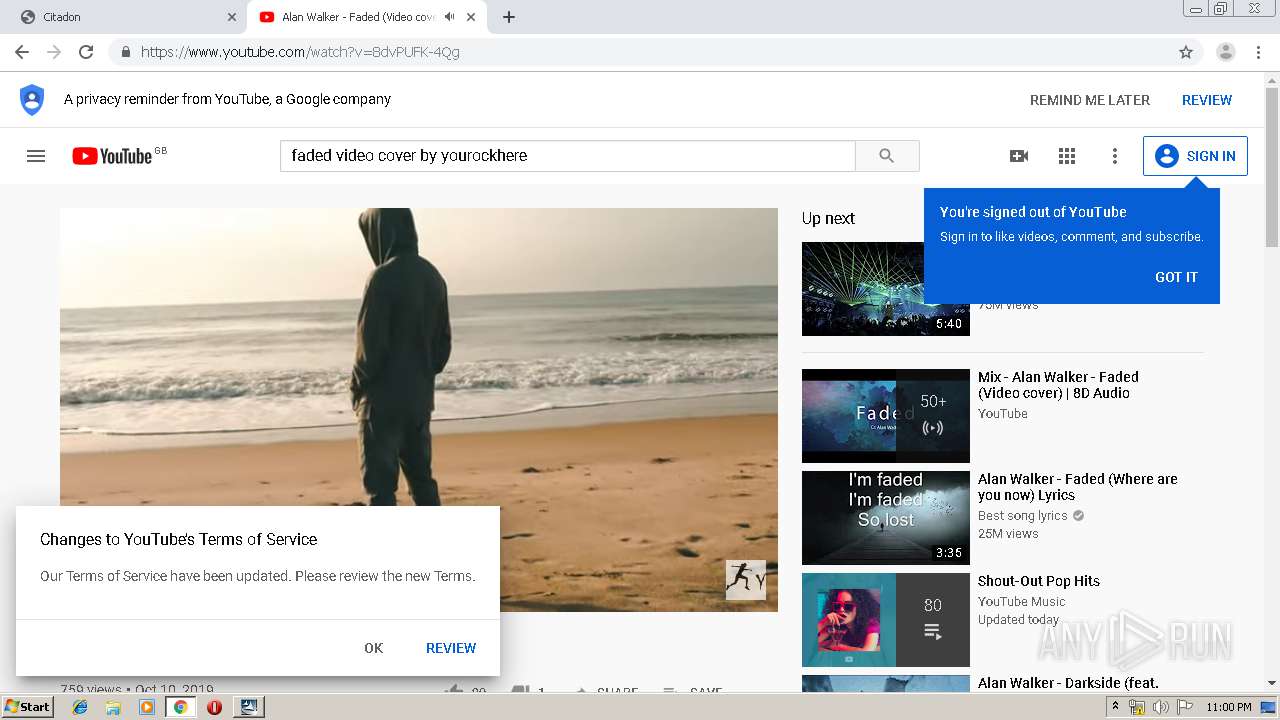
Task: Click the 'Up next' heading
Action: tap(828, 218)
